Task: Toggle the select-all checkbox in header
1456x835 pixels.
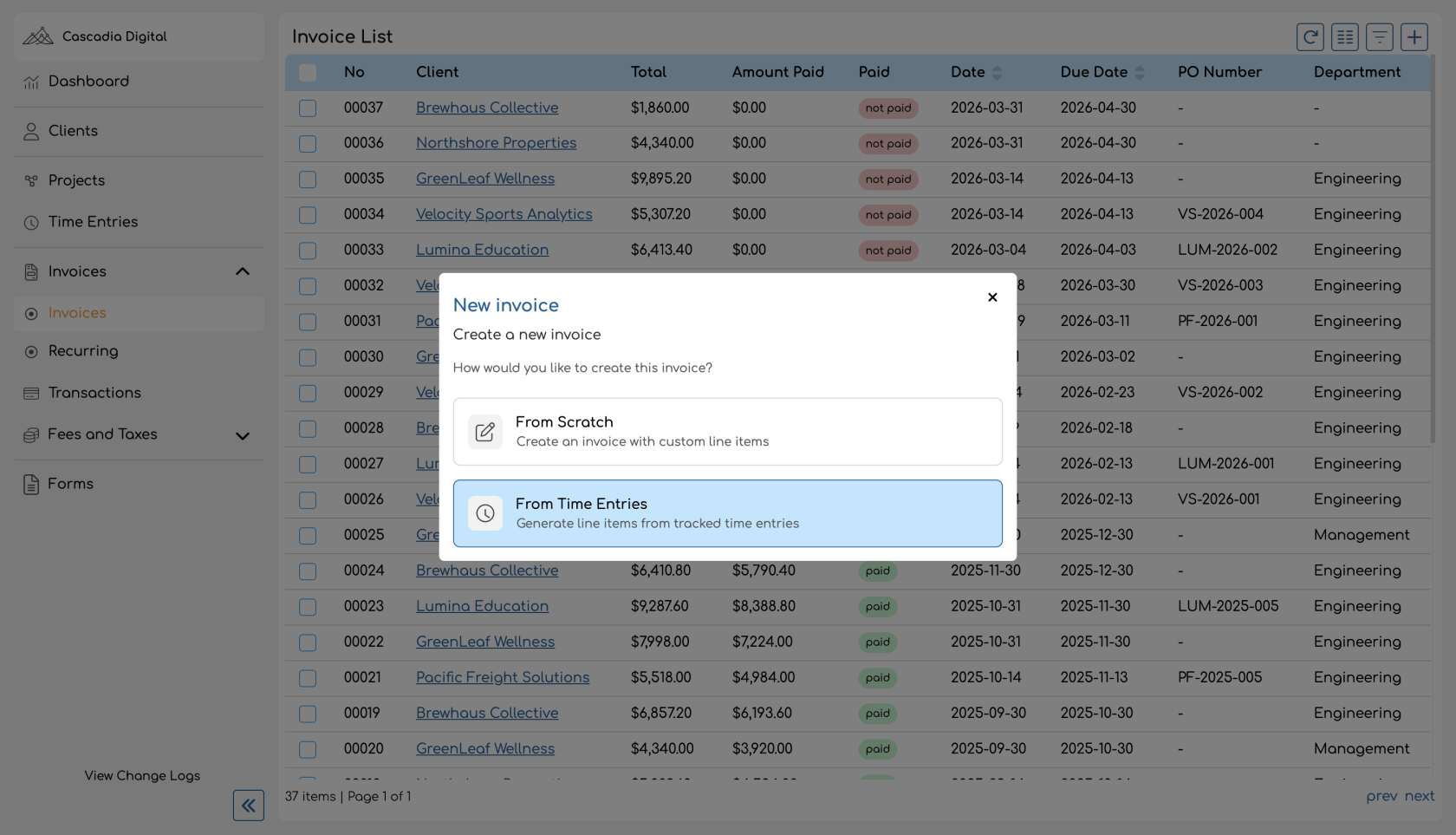Action: (308, 73)
